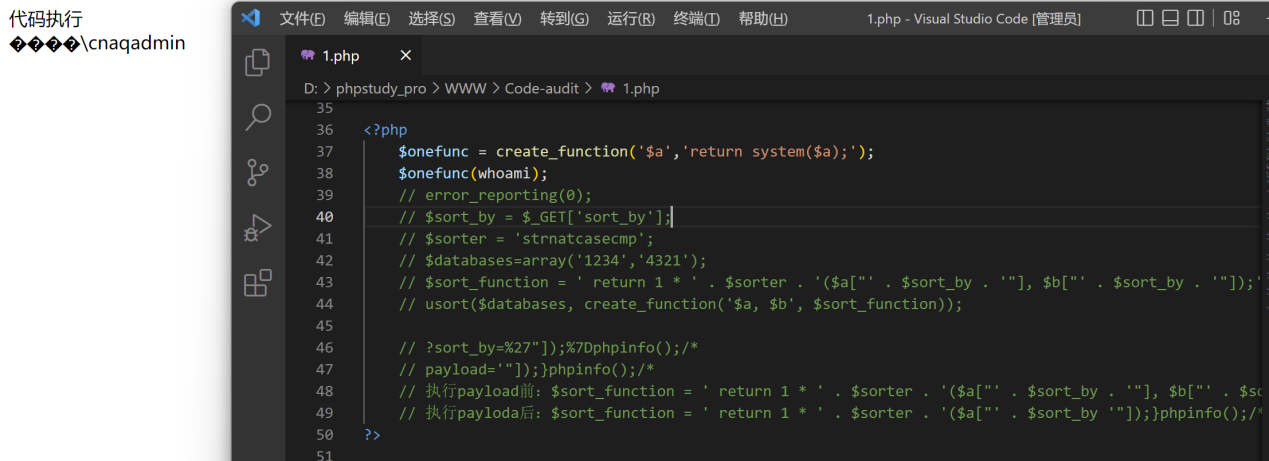Open the Source Control view
This screenshot has height=461, width=1269.
pyautogui.click(x=258, y=173)
